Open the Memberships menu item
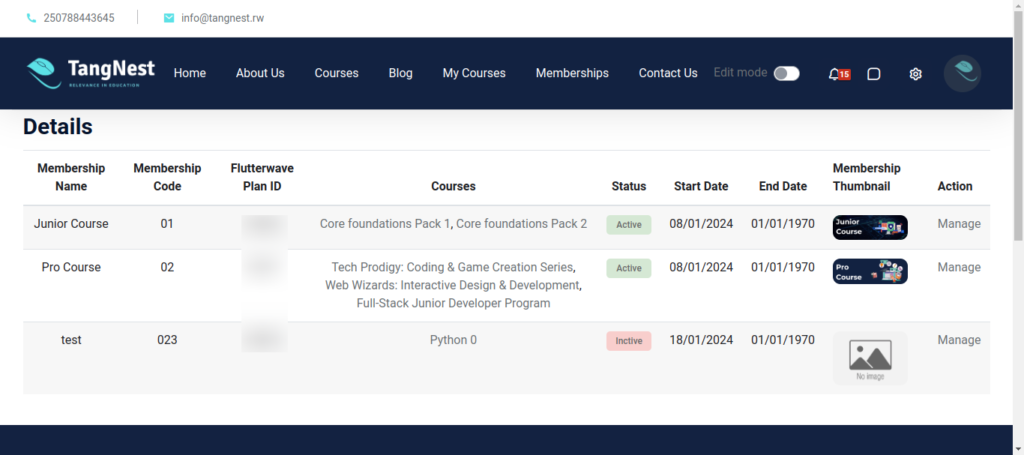The width and height of the screenshot is (1024, 455). point(572,73)
